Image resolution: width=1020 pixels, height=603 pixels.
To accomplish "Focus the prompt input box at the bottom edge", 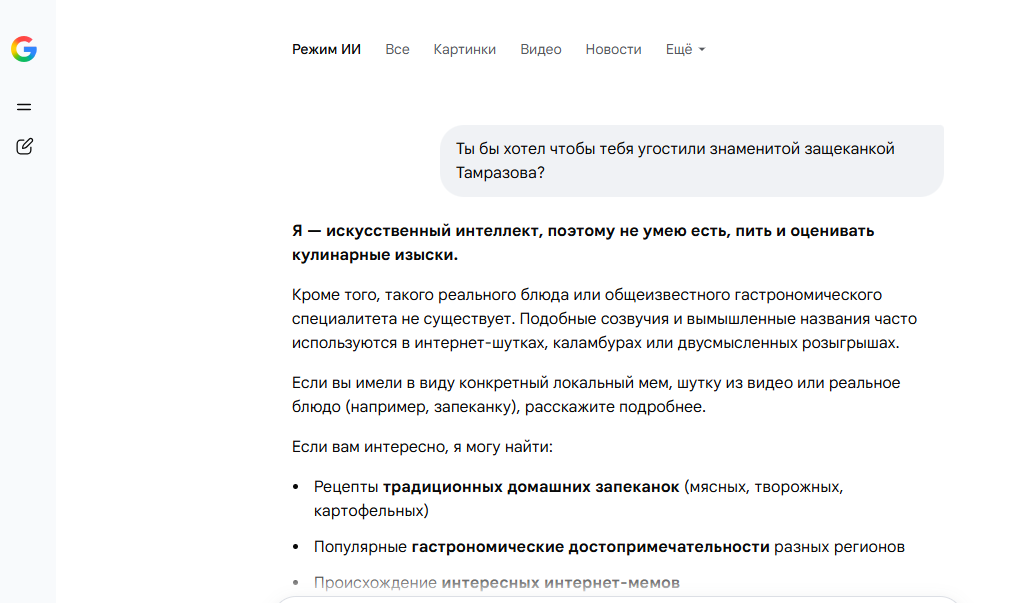I will click(618, 599).
